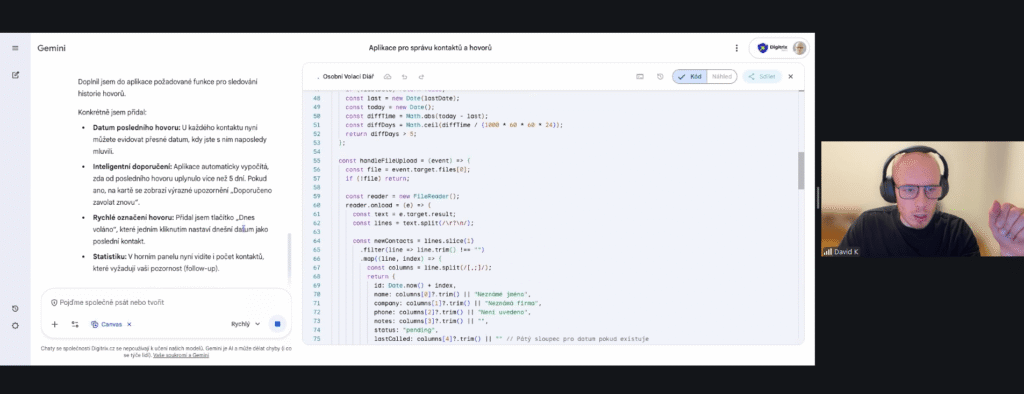
Task: Toggle the console panel icon in the canvas toolbar
Action: coord(640,76)
